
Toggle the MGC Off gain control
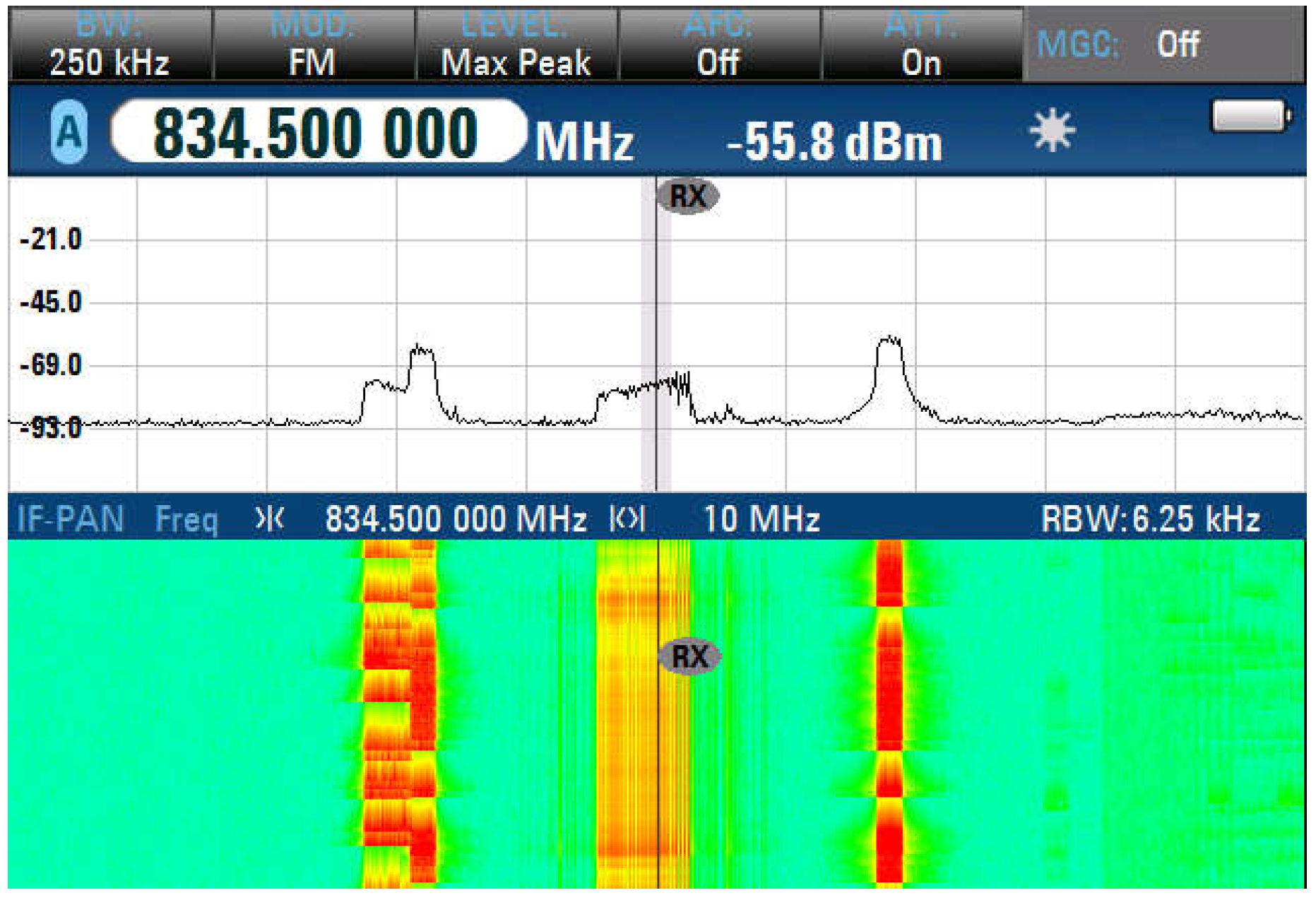(1162, 45)
